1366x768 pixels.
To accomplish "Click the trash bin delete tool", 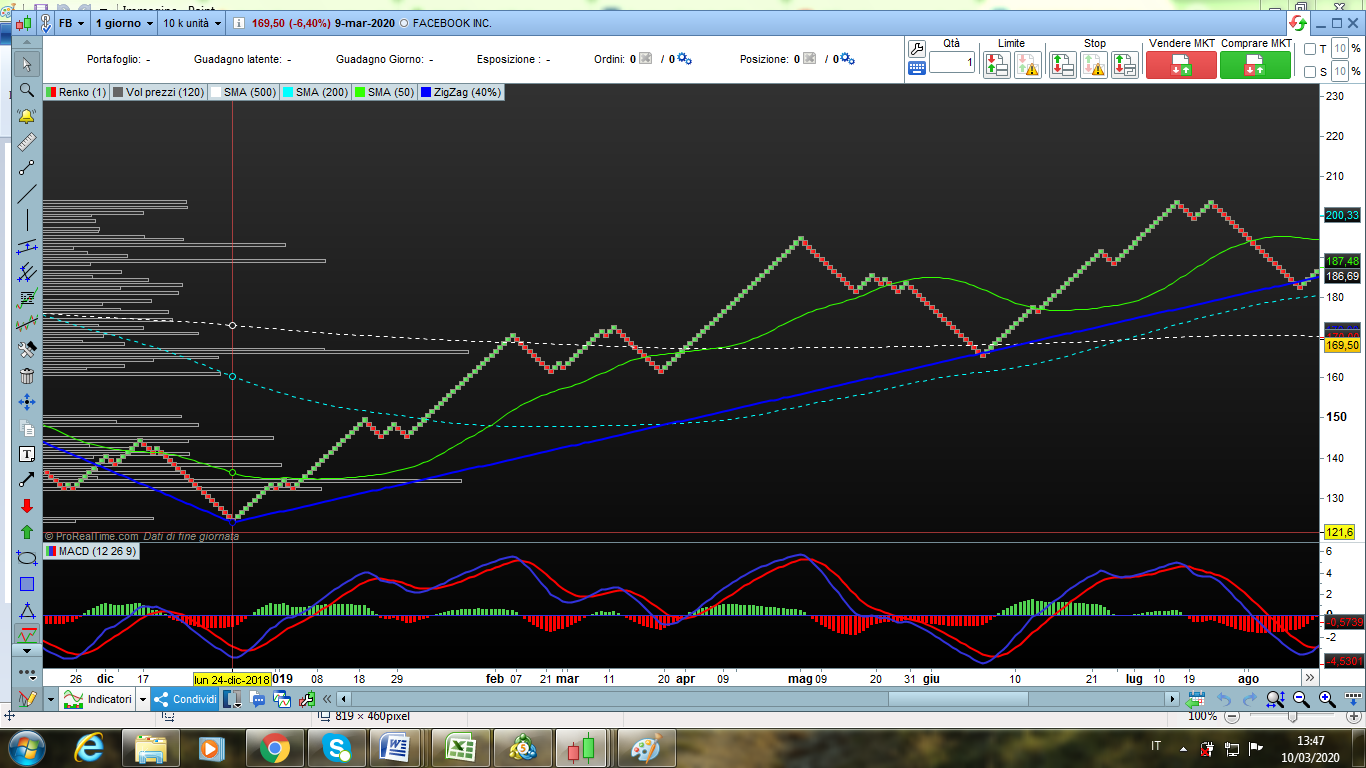I will coord(27,376).
